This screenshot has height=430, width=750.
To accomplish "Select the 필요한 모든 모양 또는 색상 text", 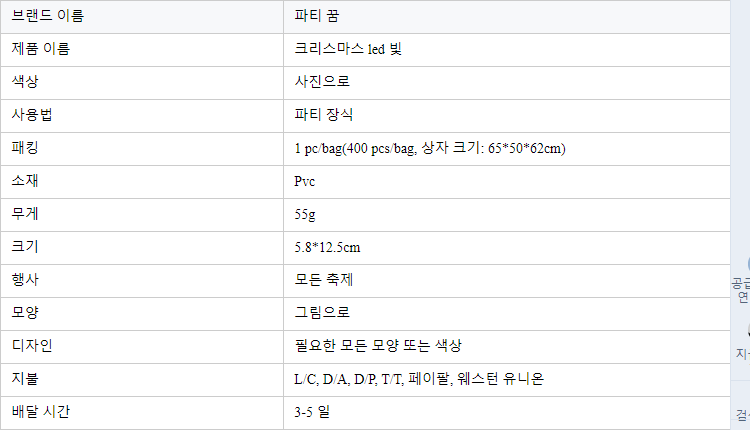I will [x=378, y=347].
